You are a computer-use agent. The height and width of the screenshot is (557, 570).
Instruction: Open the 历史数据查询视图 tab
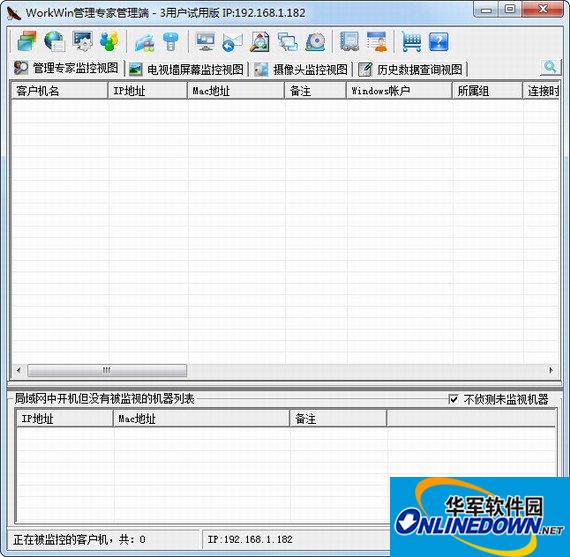click(x=410, y=69)
